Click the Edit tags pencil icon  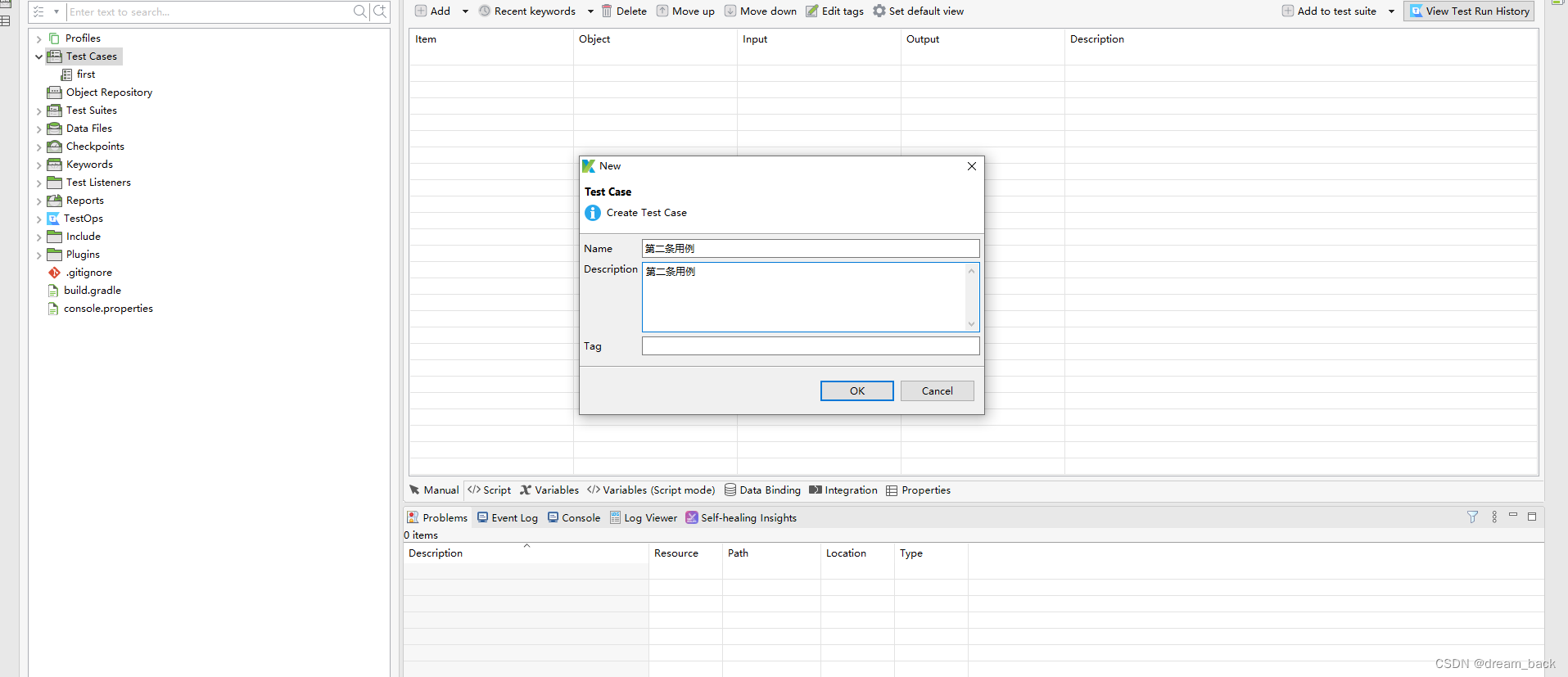pyautogui.click(x=812, y=11)
